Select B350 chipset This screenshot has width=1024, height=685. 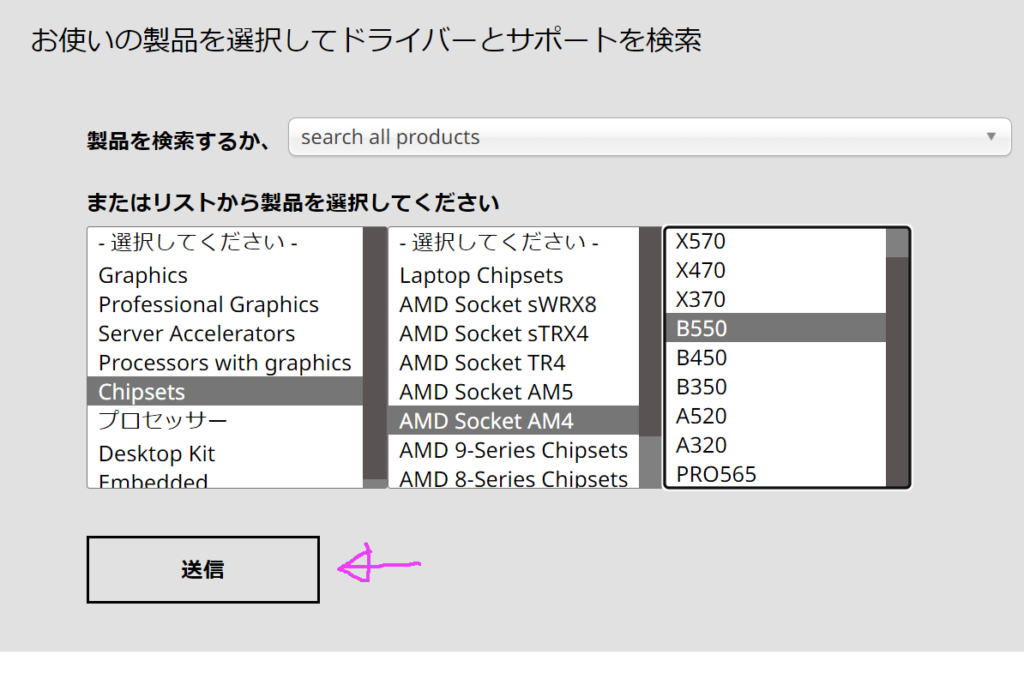(x=776, y=387)
